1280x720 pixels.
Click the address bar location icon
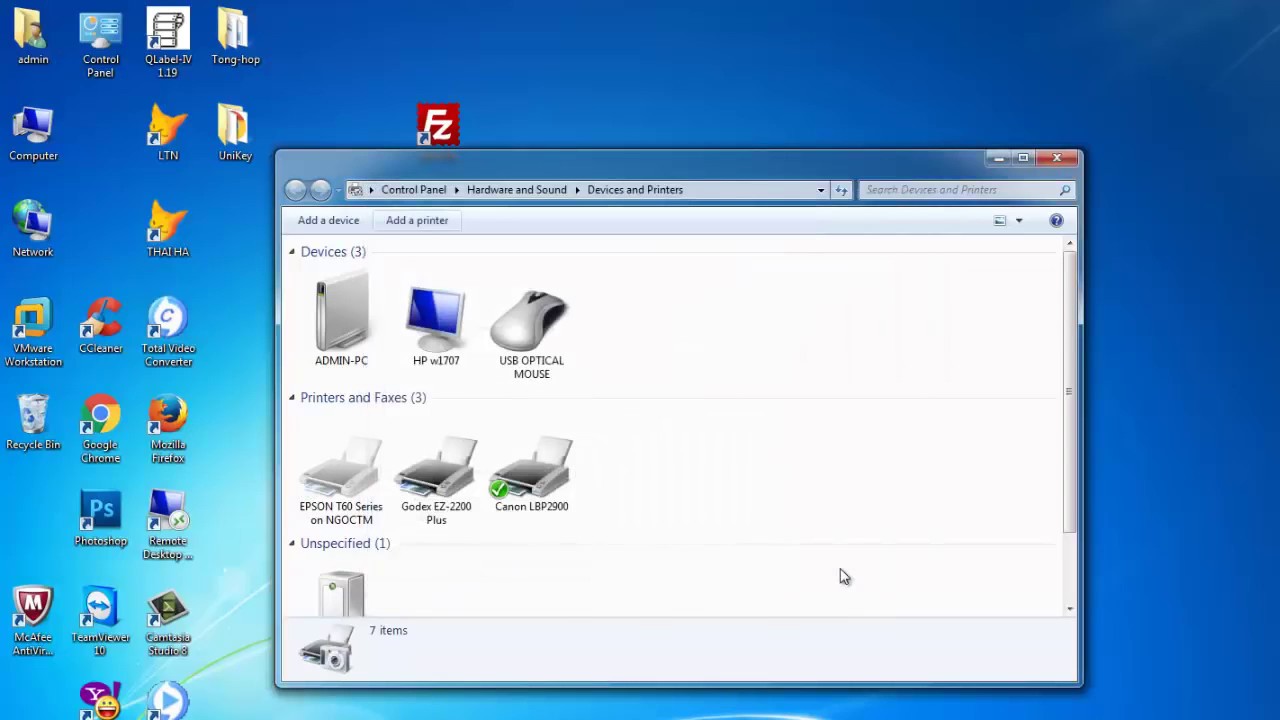355,190
